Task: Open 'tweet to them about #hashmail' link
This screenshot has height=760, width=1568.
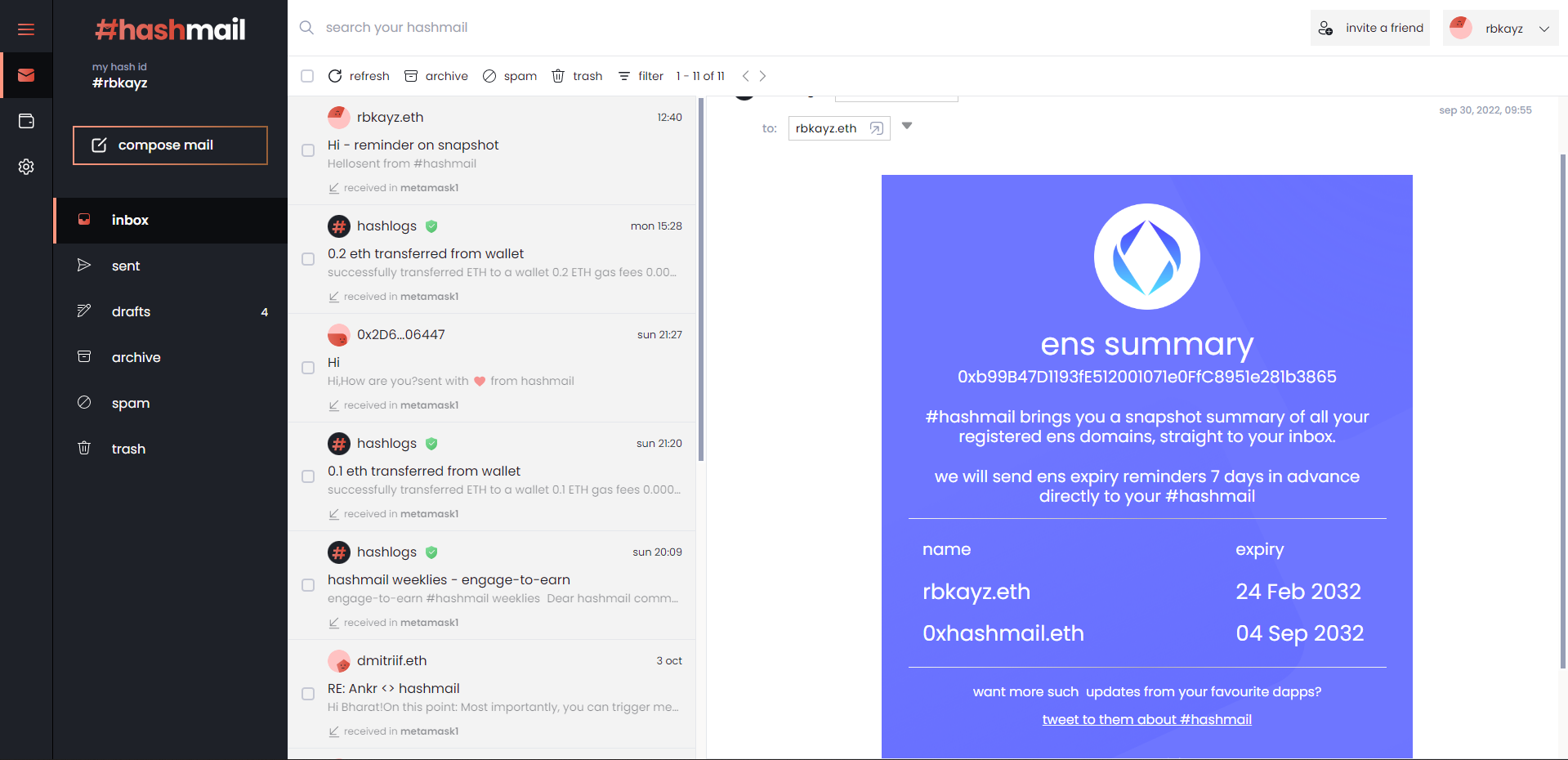Action: click(1147, 719)
